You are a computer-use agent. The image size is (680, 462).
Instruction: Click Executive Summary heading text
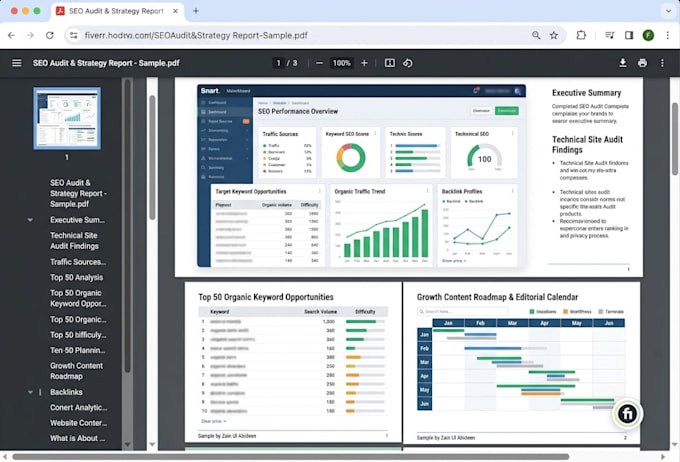coord(586,93)
